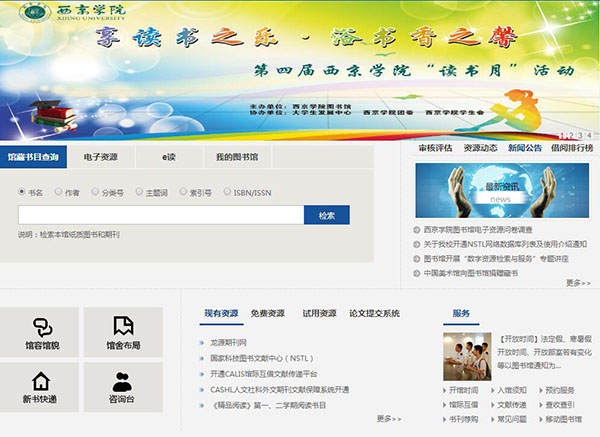Open the 借阅排行榜 tab
Viewport: 600px width, 437px height.
572,148
